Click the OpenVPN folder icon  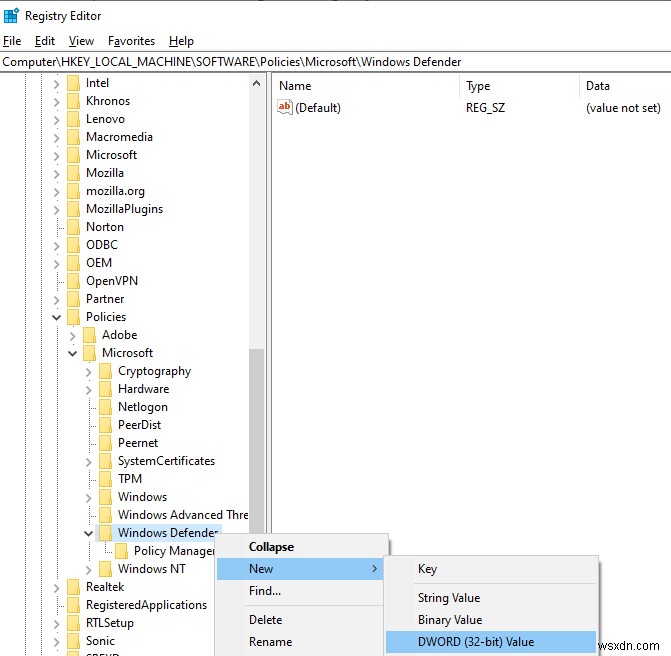click(74, 281)
